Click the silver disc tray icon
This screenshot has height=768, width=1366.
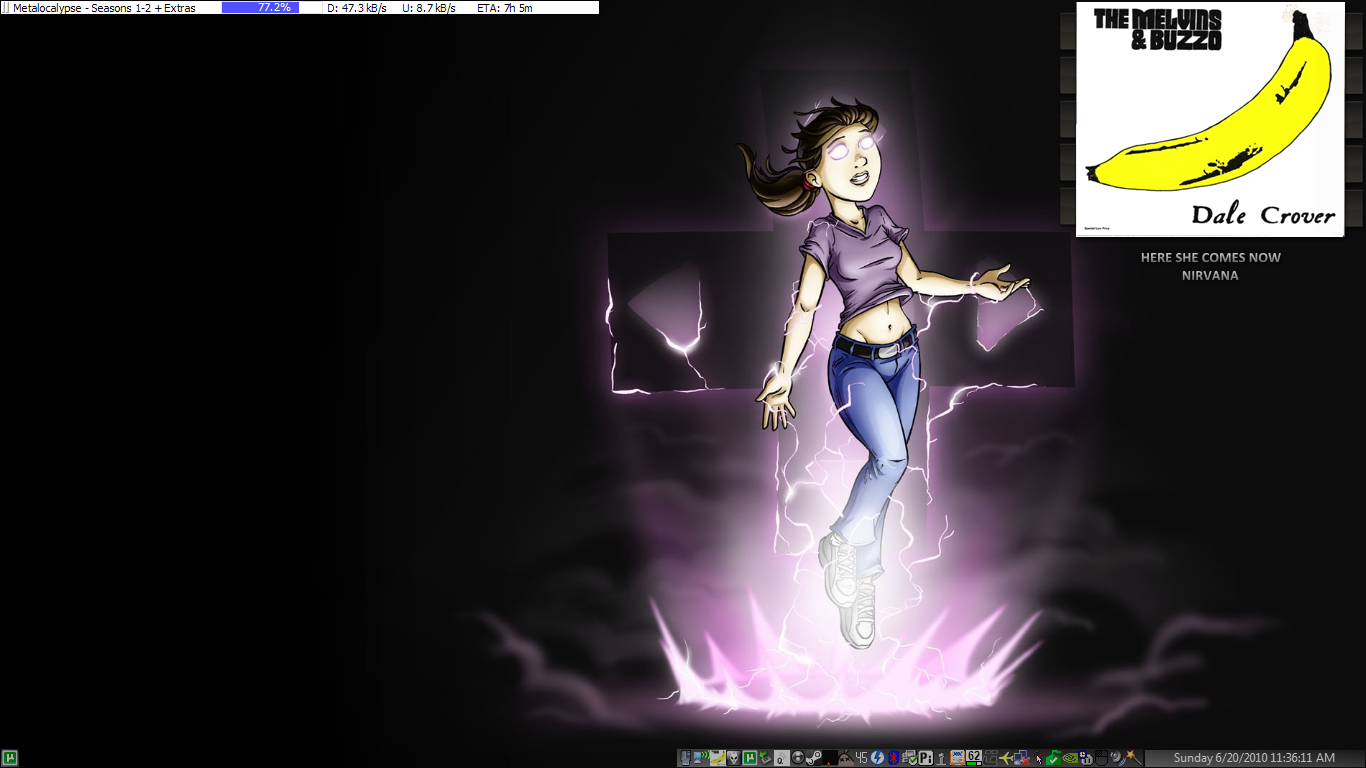point(797,758)
